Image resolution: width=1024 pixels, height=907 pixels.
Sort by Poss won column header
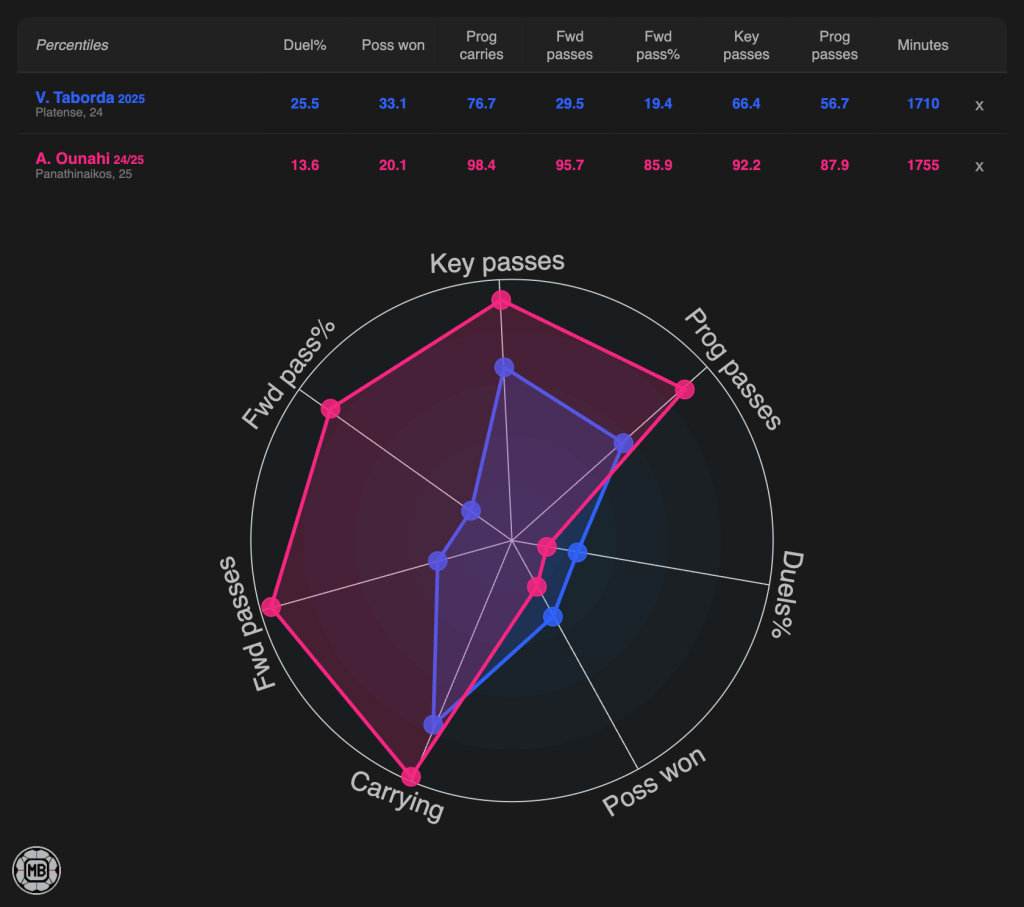[x=393, y=45]
